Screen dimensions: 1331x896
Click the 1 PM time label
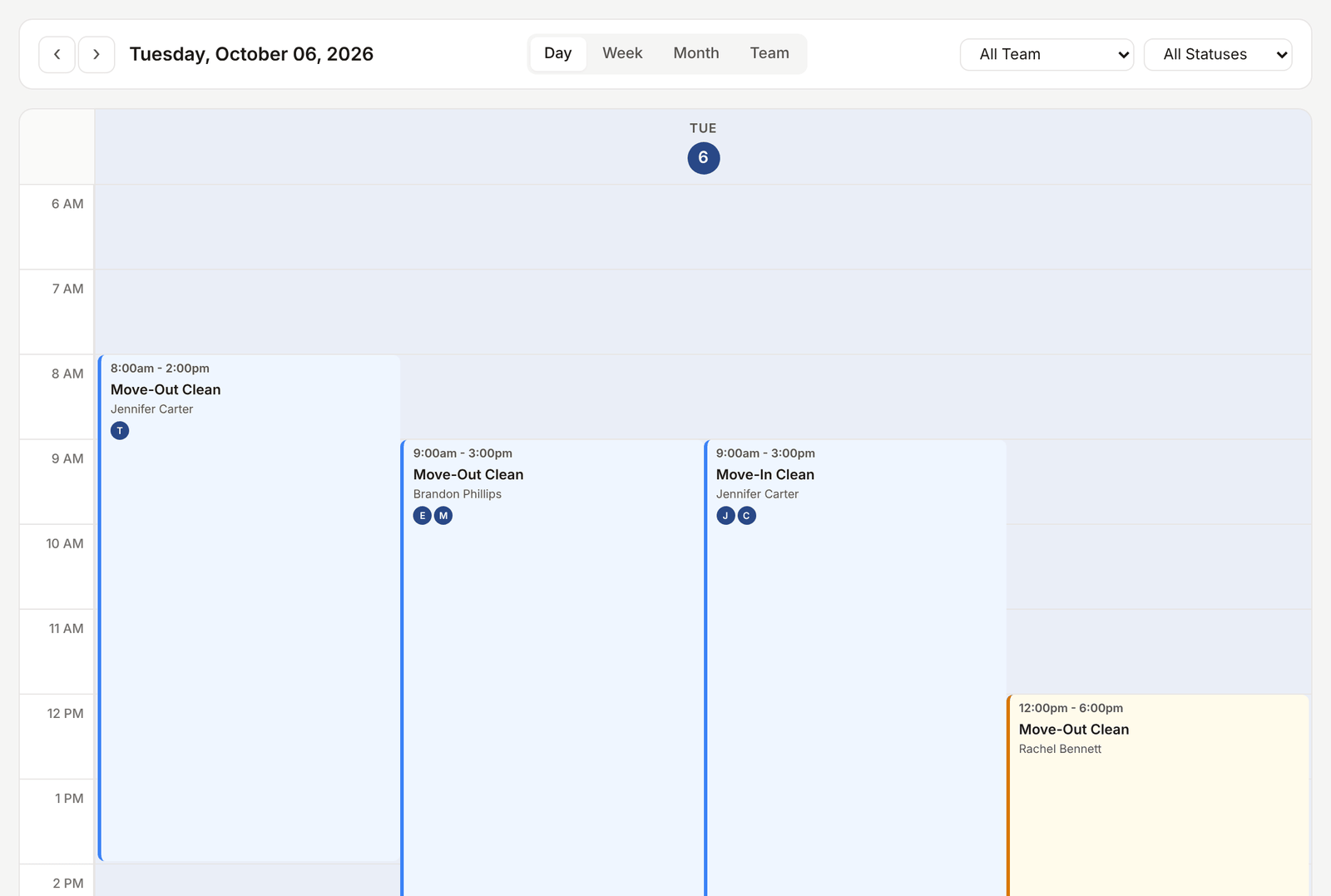69,798
